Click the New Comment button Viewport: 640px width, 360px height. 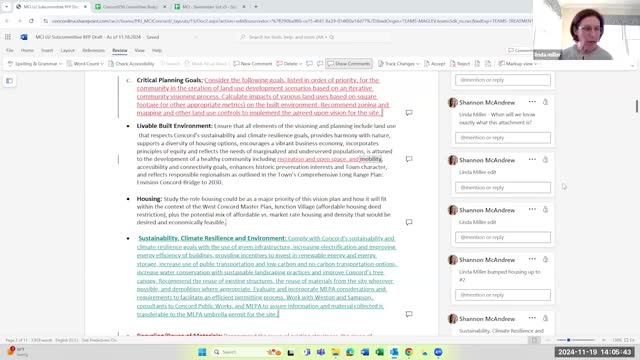(253, 64)
